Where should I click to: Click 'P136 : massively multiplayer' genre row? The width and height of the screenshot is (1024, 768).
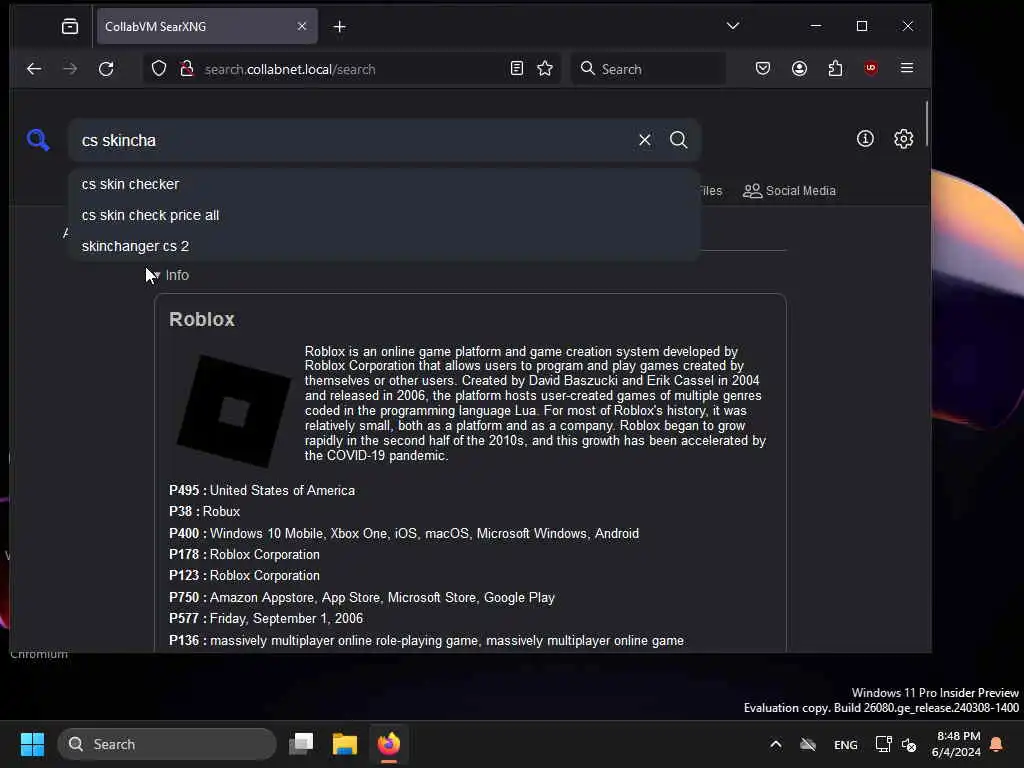[426, 641]
